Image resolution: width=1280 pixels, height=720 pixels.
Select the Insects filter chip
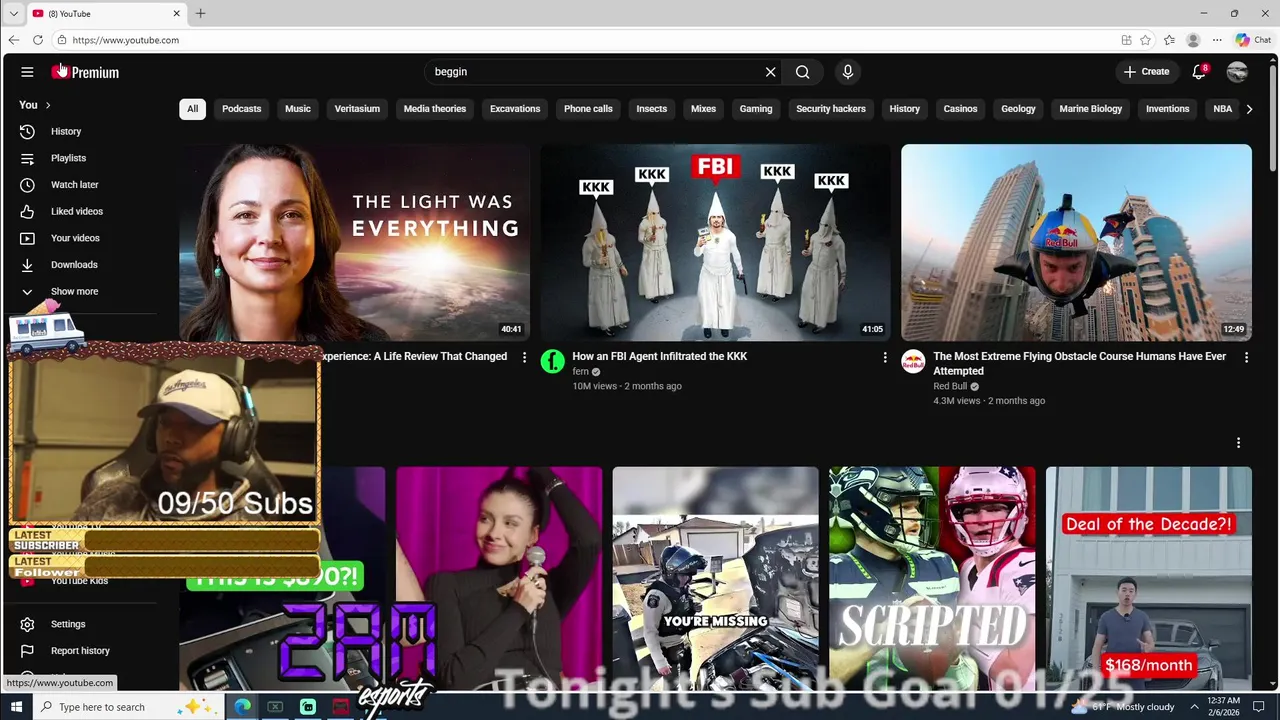point(651,109)
